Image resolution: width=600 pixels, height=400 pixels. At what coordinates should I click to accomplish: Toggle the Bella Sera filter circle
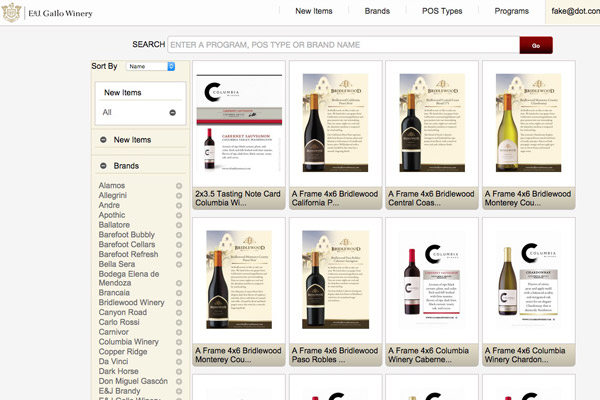[179, 264]
